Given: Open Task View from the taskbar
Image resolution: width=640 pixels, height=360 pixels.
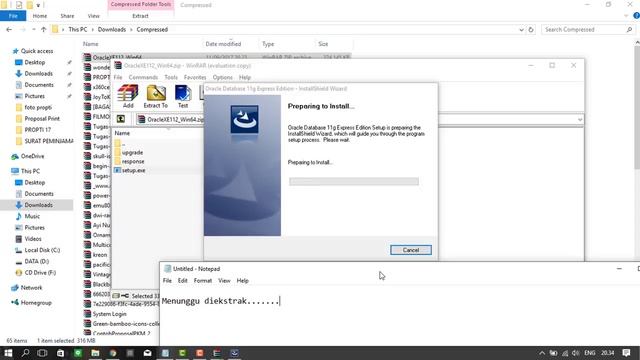Looking at the screenshot, I should [42, 353].
